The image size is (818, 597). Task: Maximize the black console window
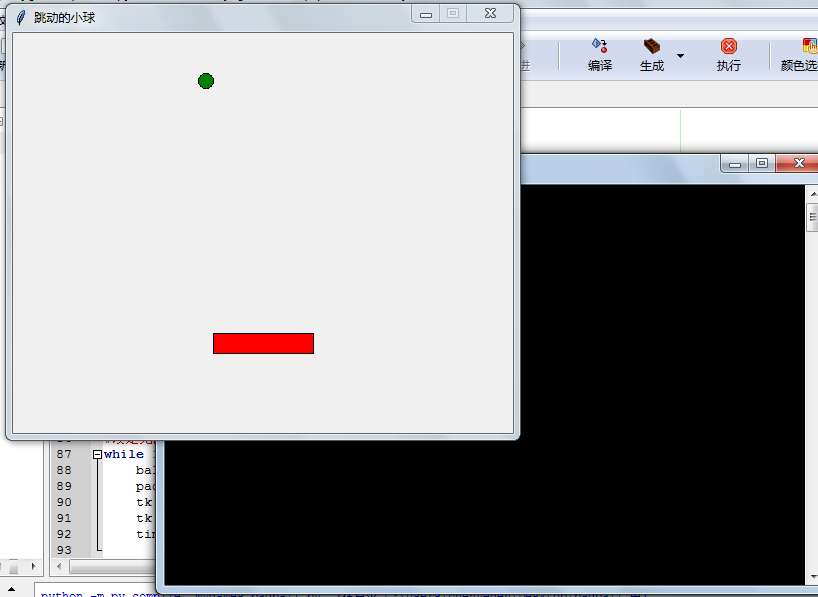coord(762,163)
